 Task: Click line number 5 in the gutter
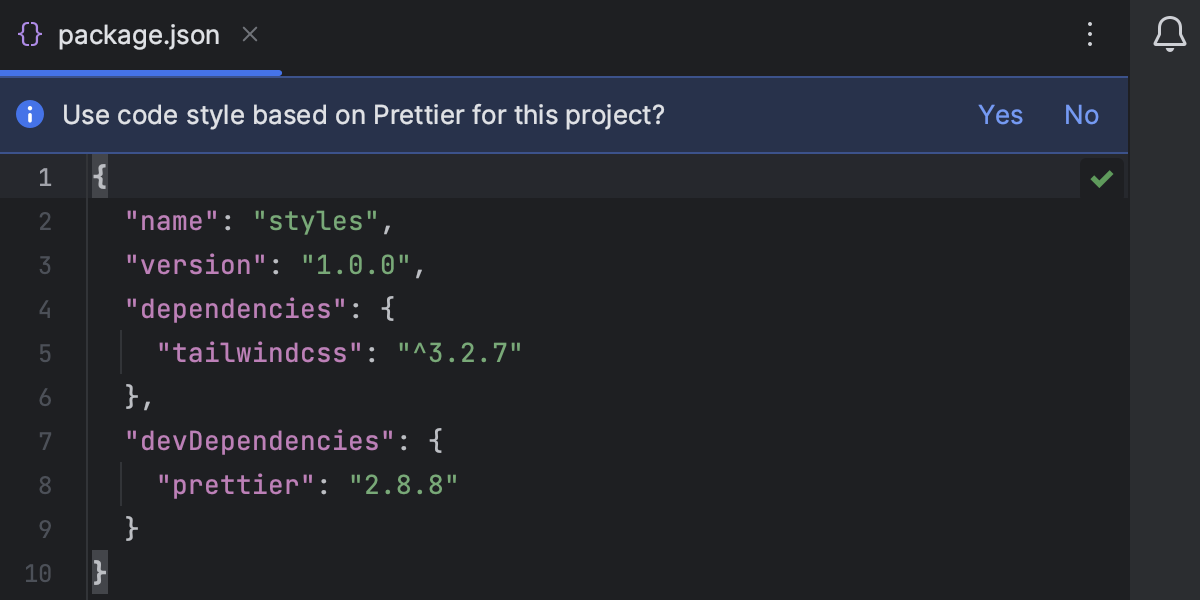pos(44,352)
